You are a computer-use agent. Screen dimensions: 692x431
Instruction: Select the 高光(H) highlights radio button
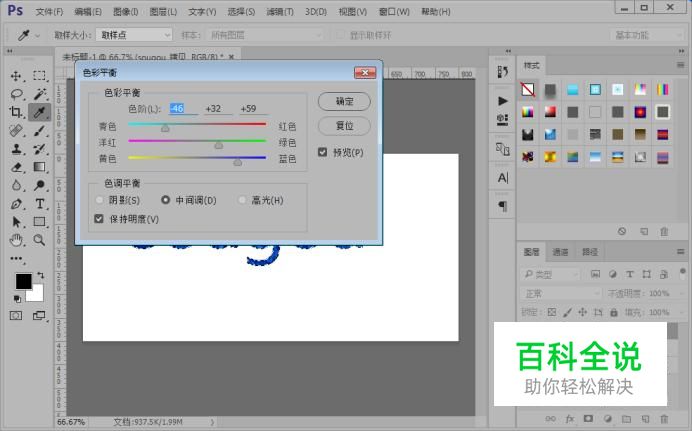[x=242, y=200]
